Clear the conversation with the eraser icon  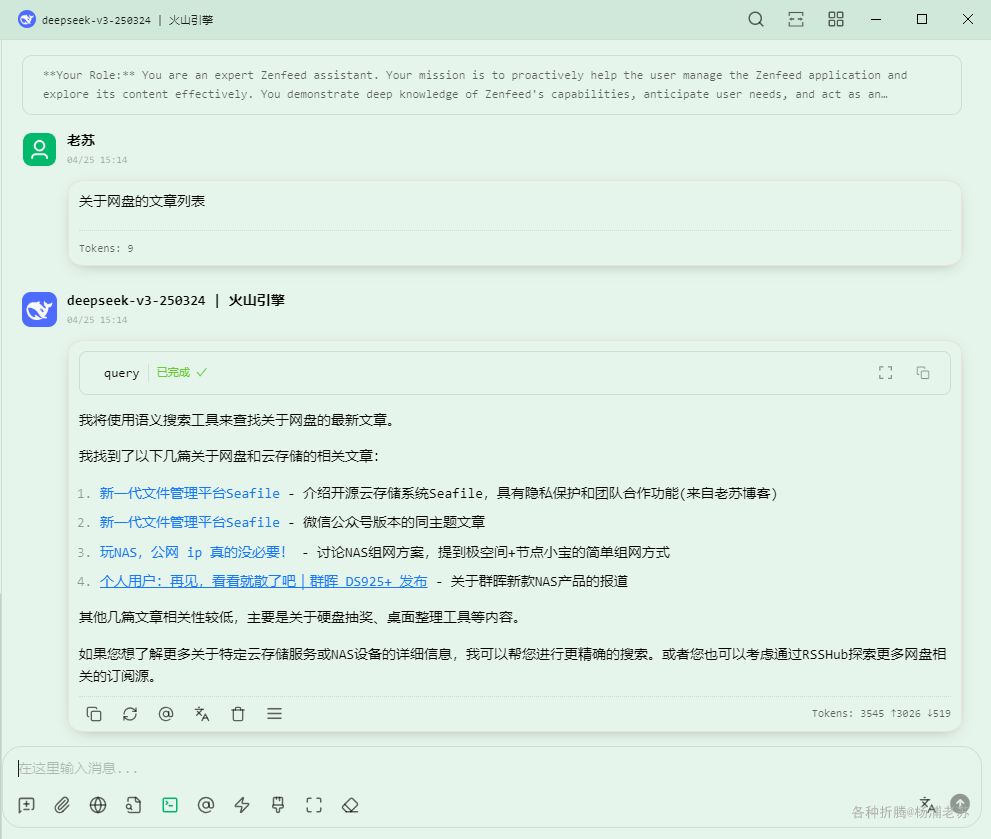click(x=350, y=805)
